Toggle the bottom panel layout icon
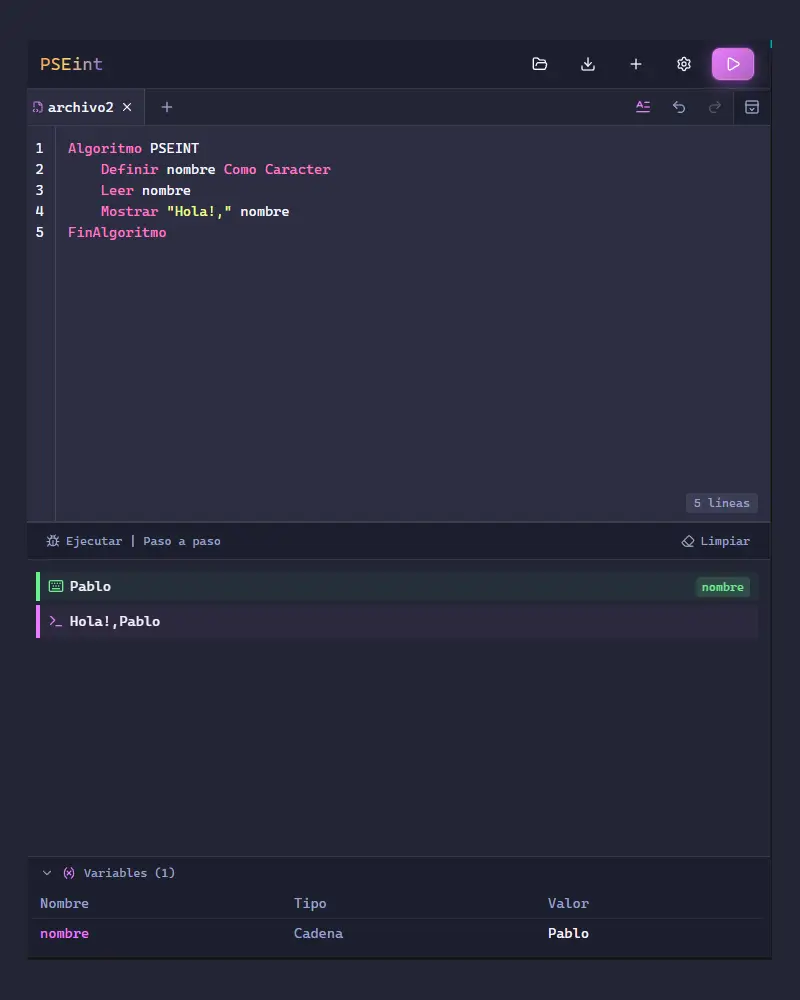 [x=752, y=107]
